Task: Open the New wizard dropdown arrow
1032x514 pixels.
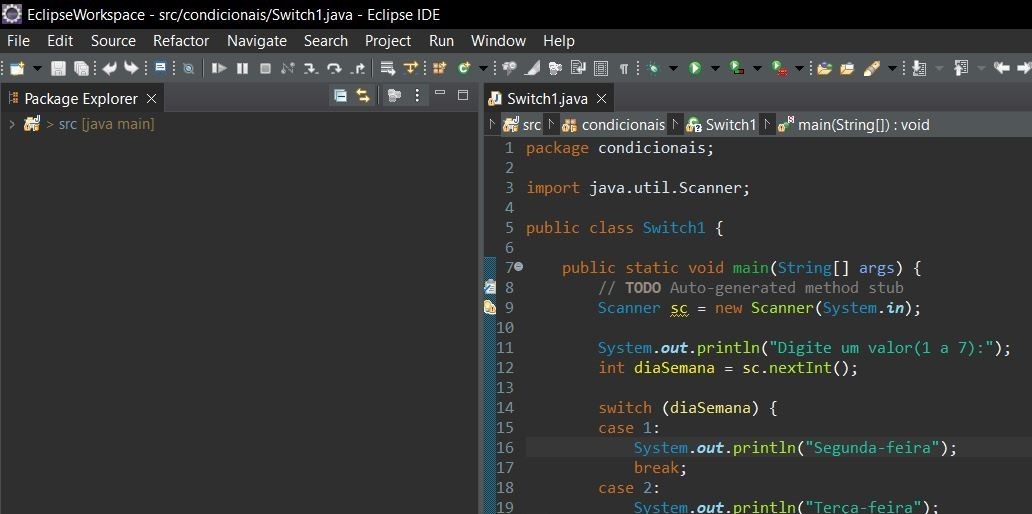Action: coord(37,68)
